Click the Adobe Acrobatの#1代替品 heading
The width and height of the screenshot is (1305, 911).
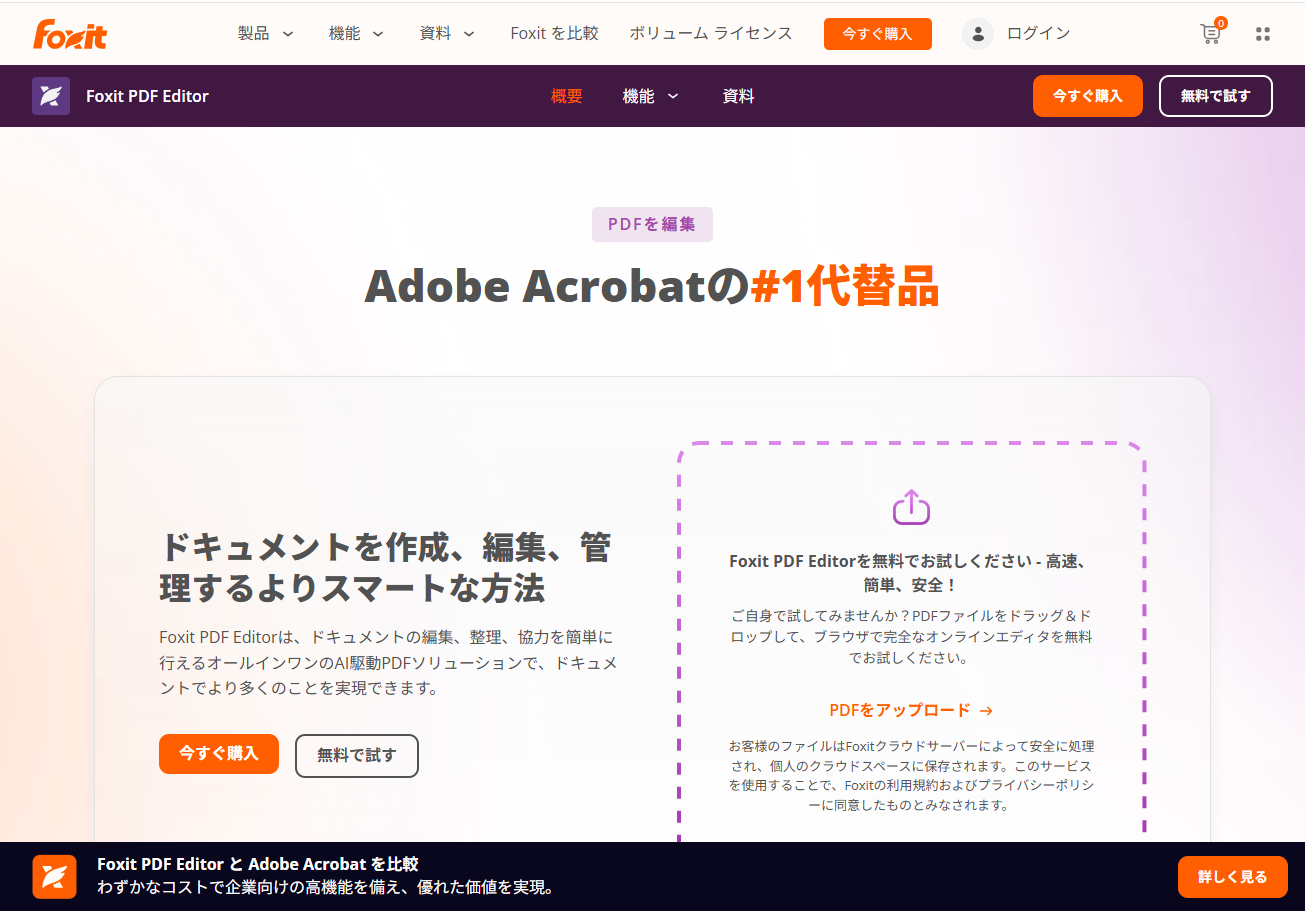(x=652, y=286)
